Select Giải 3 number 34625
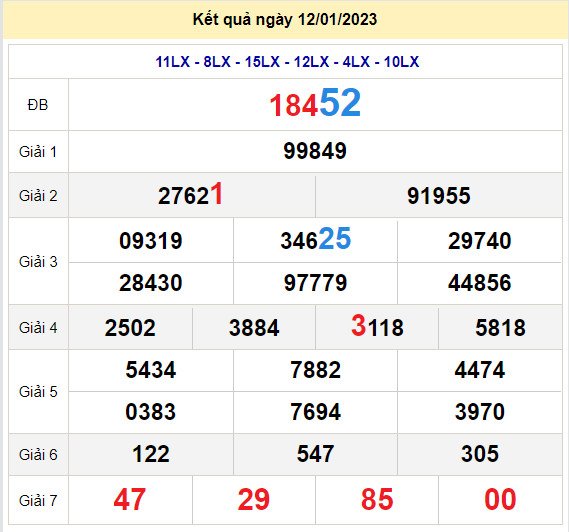The image size is (569, 532). pos(315,239)
